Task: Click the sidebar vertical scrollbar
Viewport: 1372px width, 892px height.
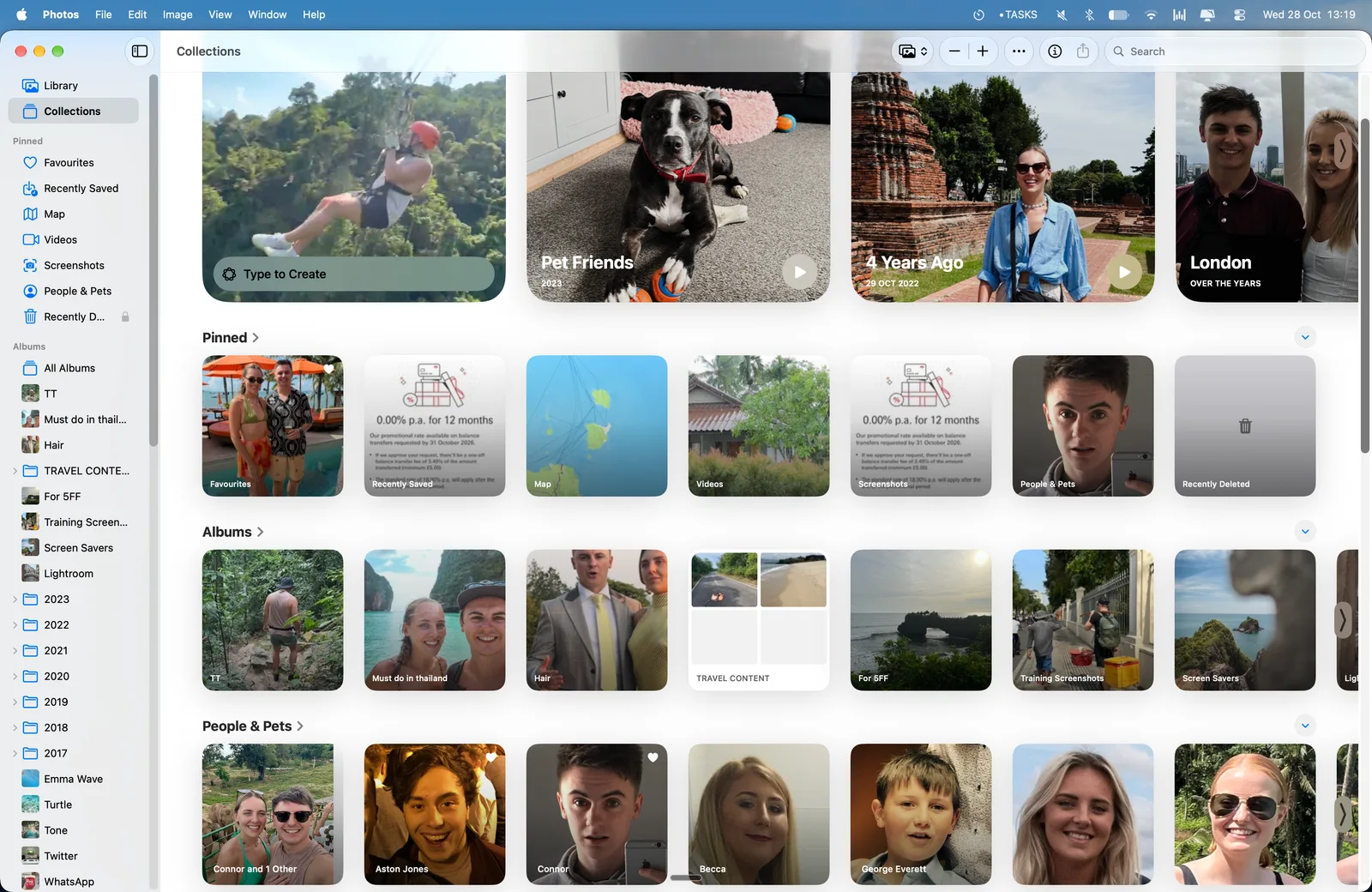Action: point(153,260)
